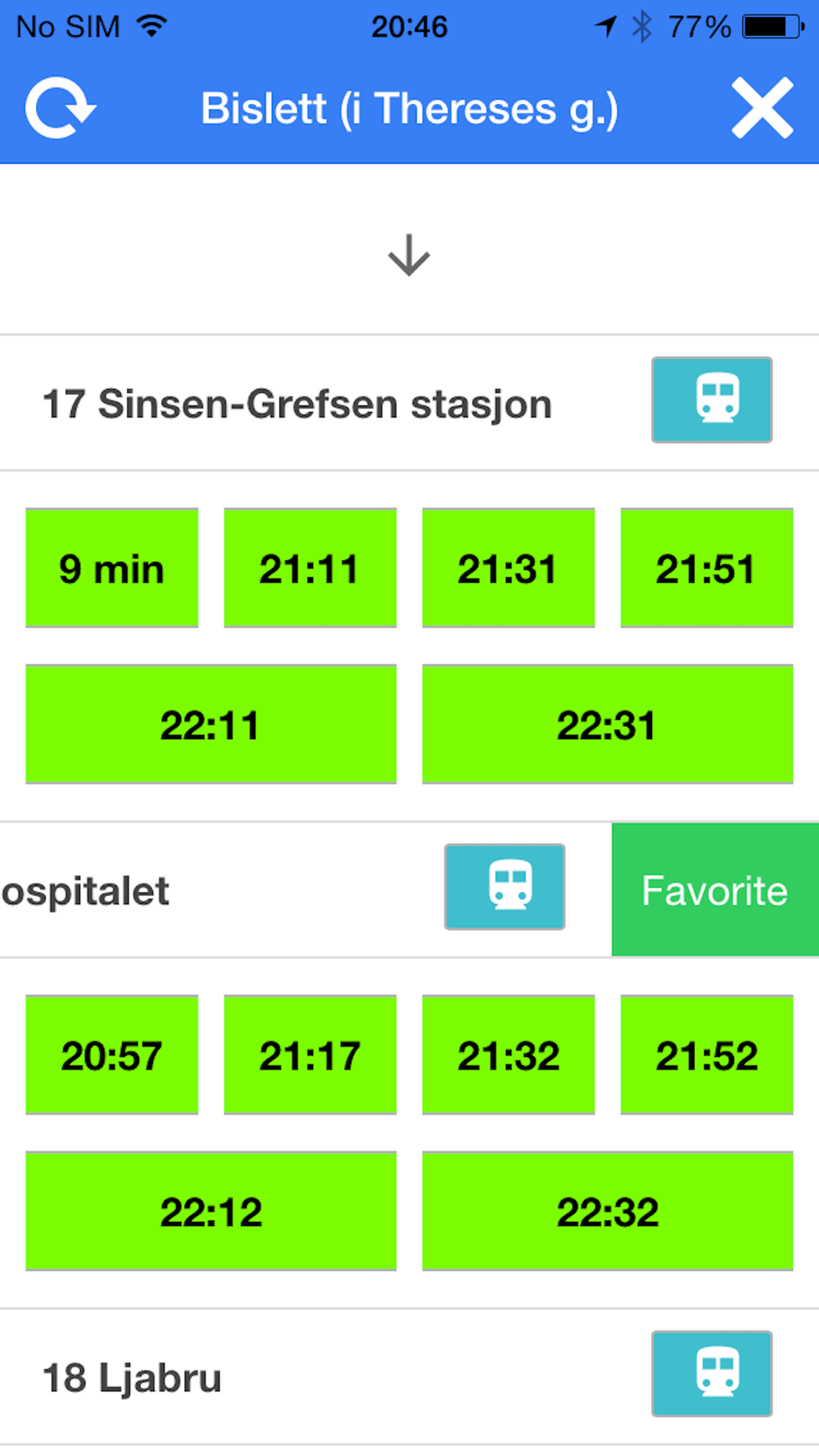
Task: Open the 22:12 departure
Action: [x=211, y=1211]
